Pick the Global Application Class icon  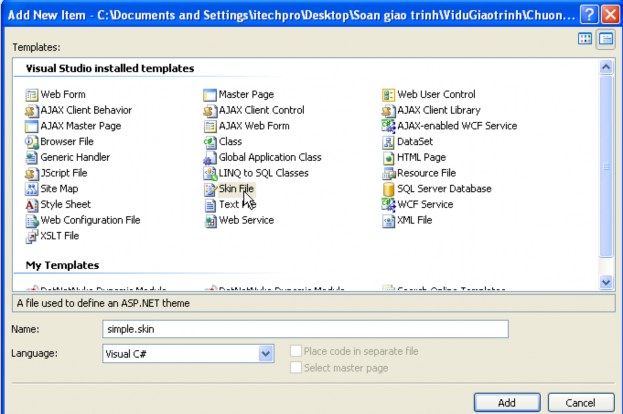pos(210,158)
